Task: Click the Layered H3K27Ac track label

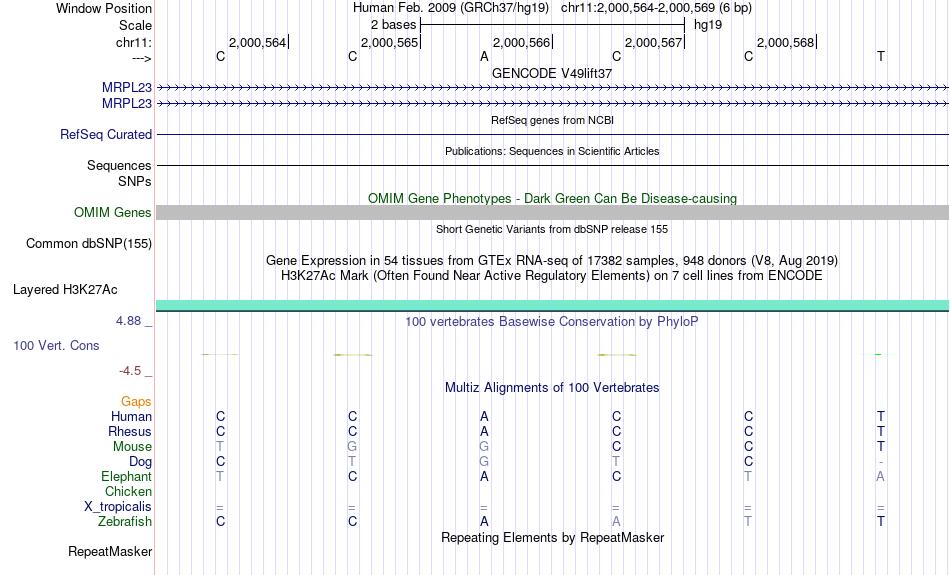Action: tap(65, 290)
